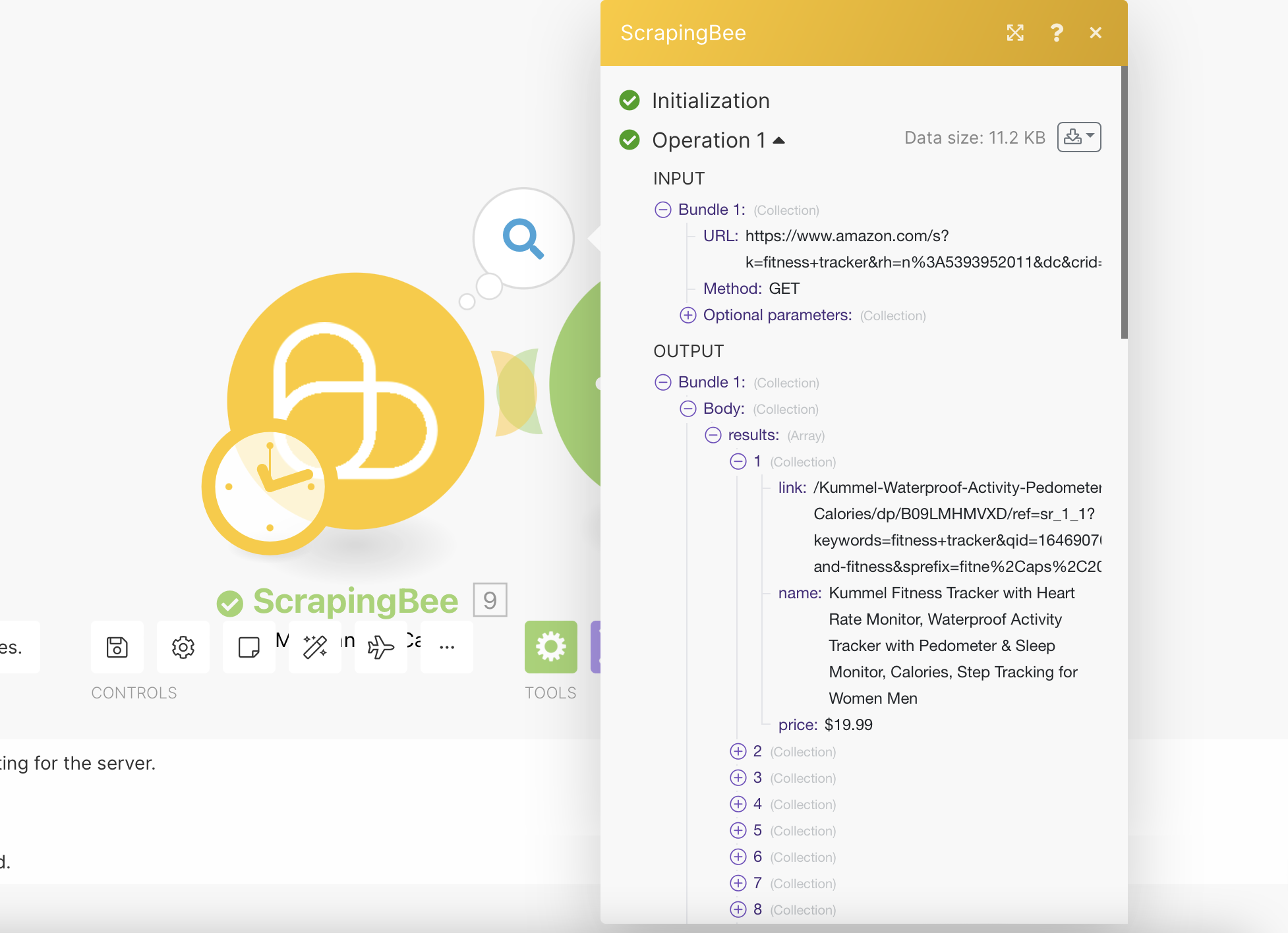Open scenario settings gear icon
Image resolution: width=1288 pixels, height=933 pixels.
click(183, 647)
